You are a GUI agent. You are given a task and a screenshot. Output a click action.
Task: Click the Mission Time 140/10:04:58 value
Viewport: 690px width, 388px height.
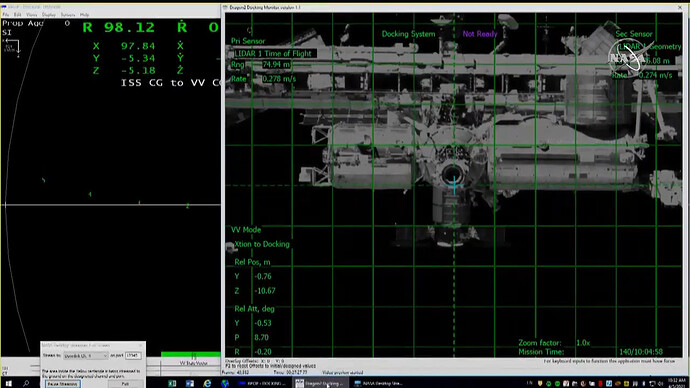point(641,352)
